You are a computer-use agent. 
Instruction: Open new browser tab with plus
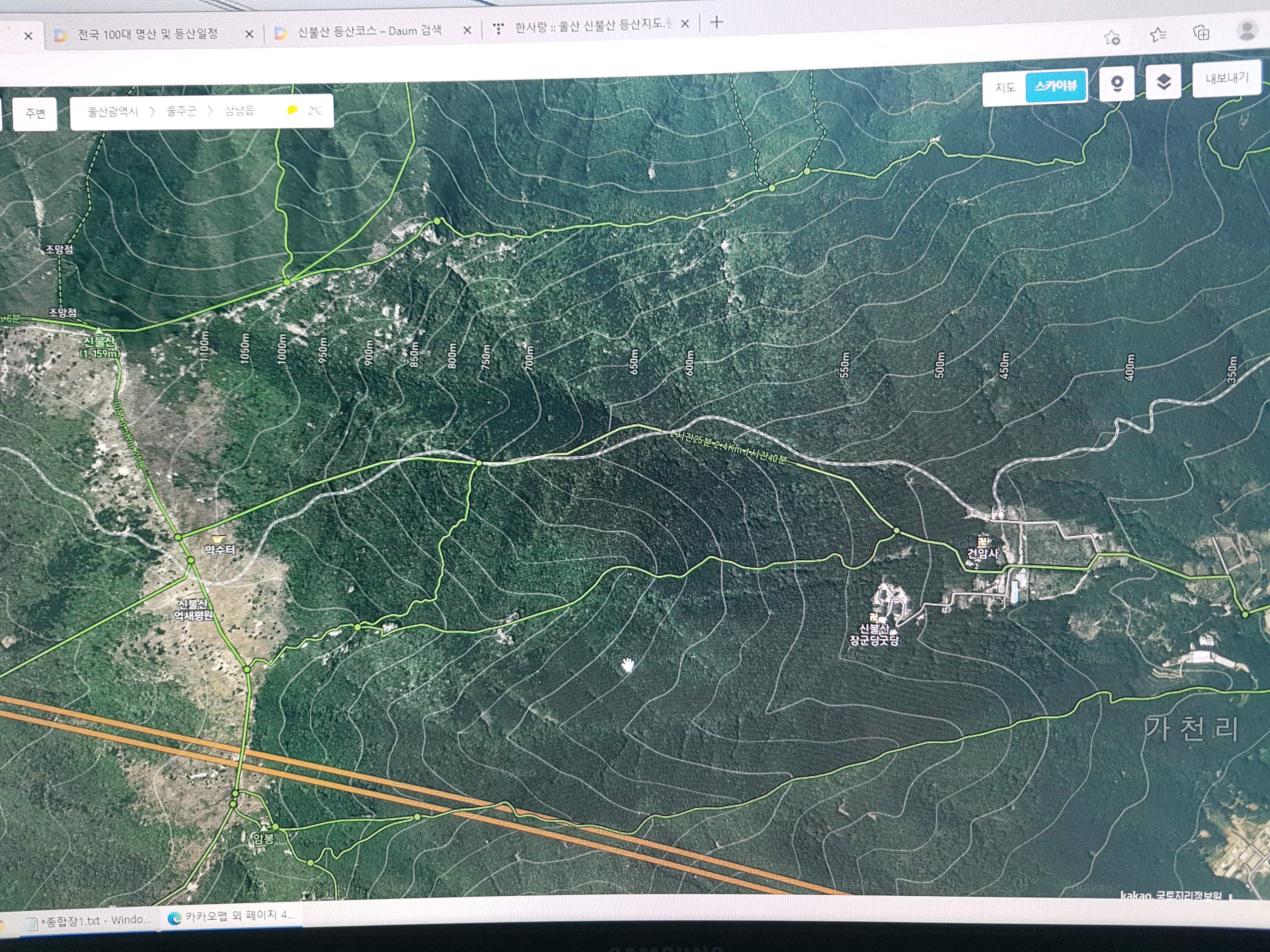point(716,22)
